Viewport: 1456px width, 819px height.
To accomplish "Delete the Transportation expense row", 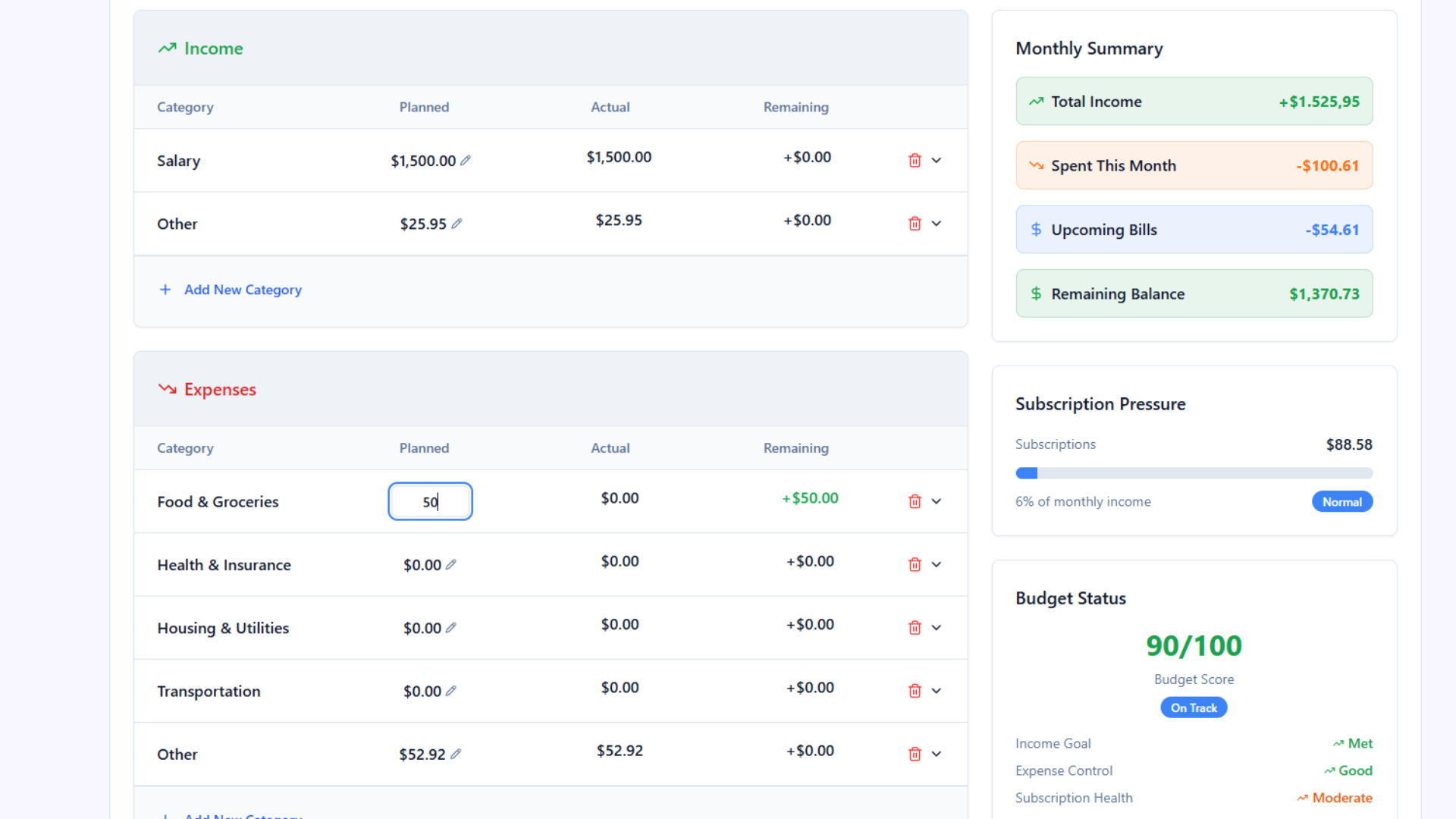I will 914,690.
